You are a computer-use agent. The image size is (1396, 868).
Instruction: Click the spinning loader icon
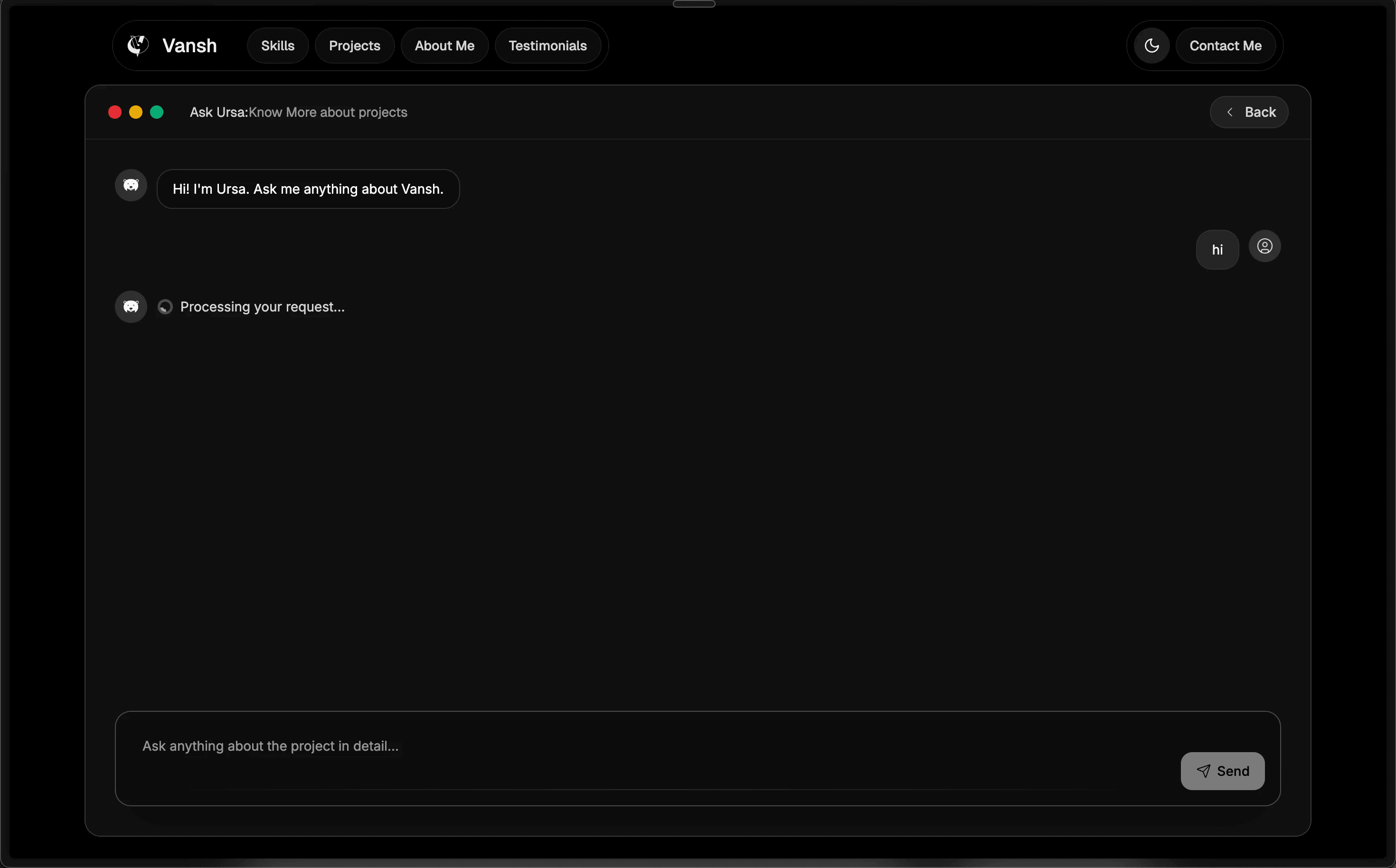click(x=165, y=307)
